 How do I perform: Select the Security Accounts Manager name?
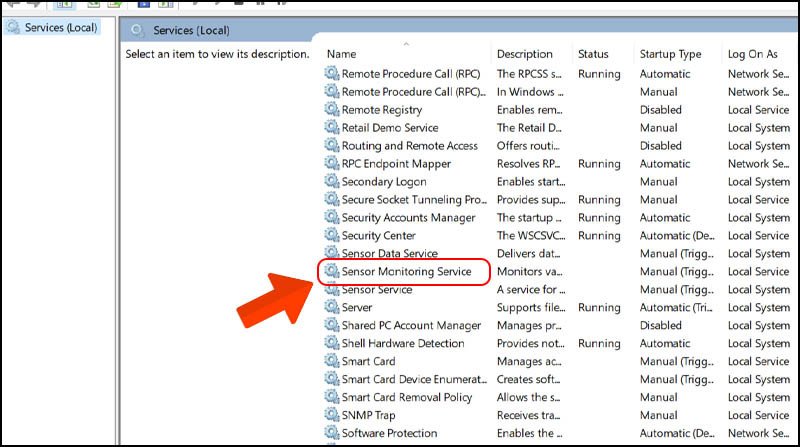(x=408, y=217)
